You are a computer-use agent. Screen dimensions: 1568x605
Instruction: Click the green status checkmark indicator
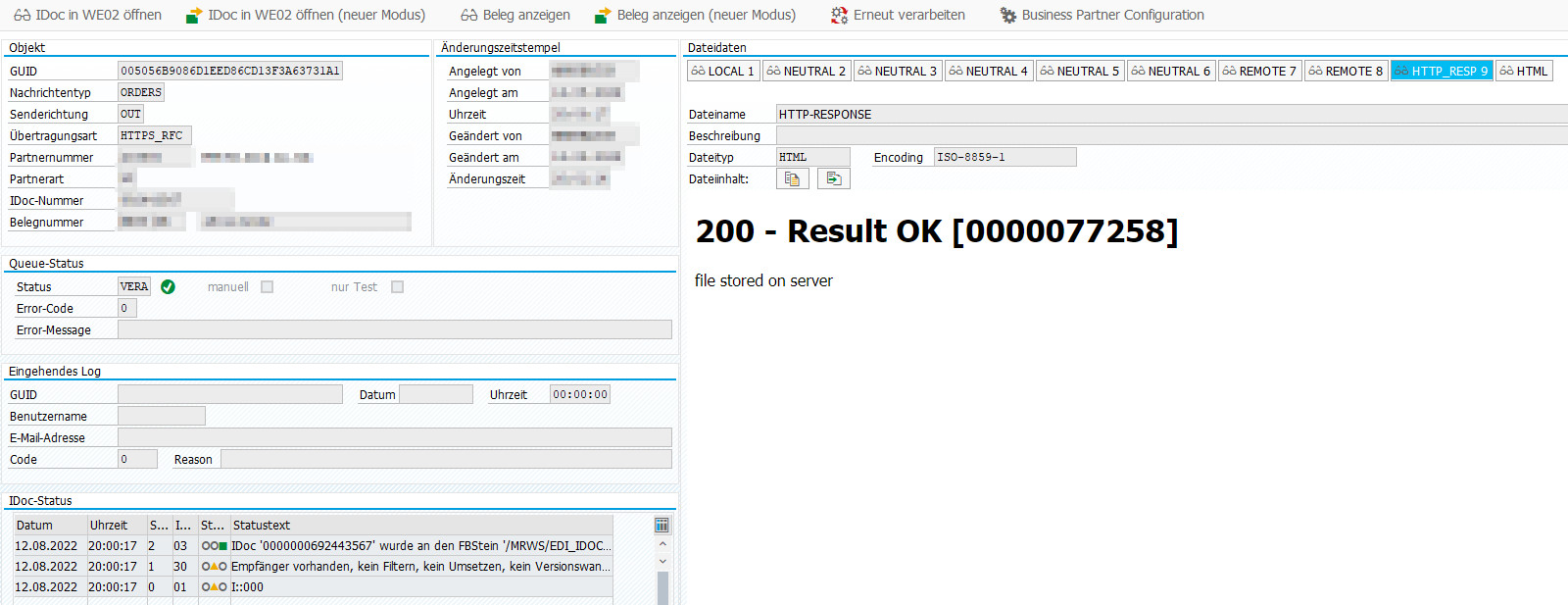pyautogui.click(x=168, y=287)
